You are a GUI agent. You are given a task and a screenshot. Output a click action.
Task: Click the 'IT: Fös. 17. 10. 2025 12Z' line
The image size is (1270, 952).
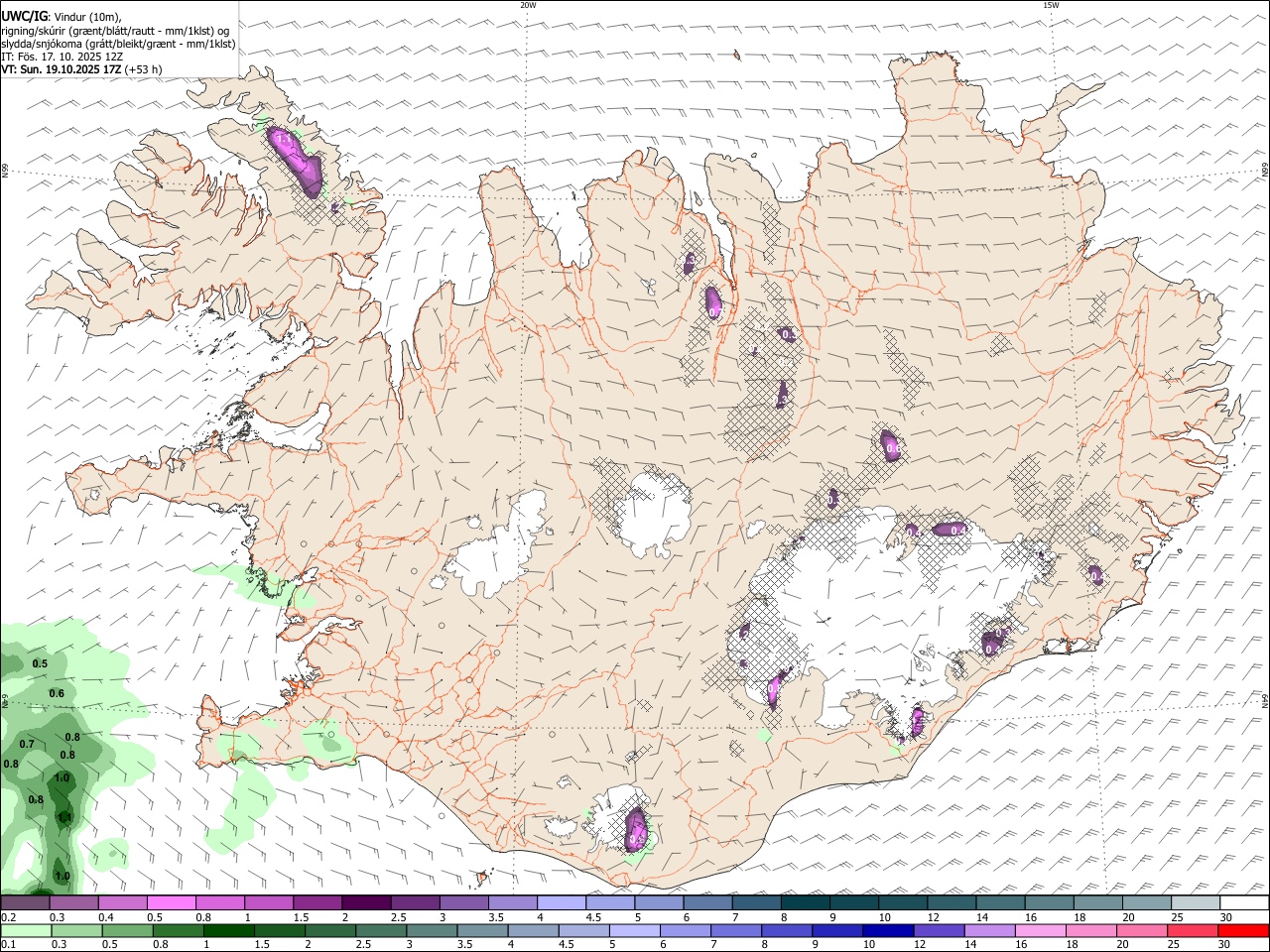coord(63,57)
